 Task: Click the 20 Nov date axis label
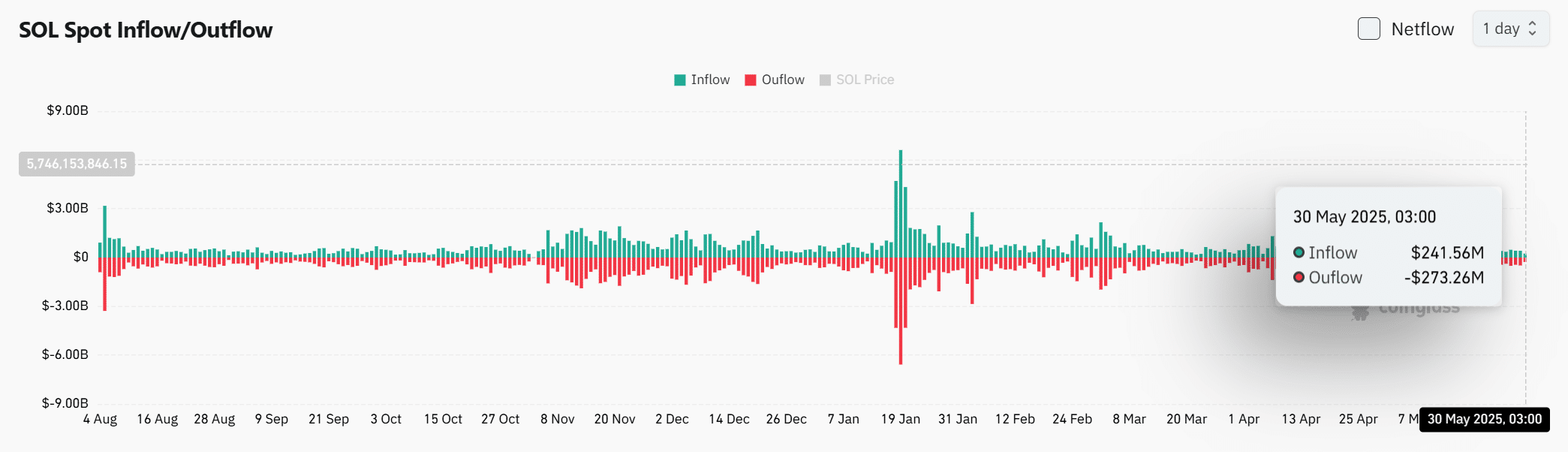(x=615, y=419)
